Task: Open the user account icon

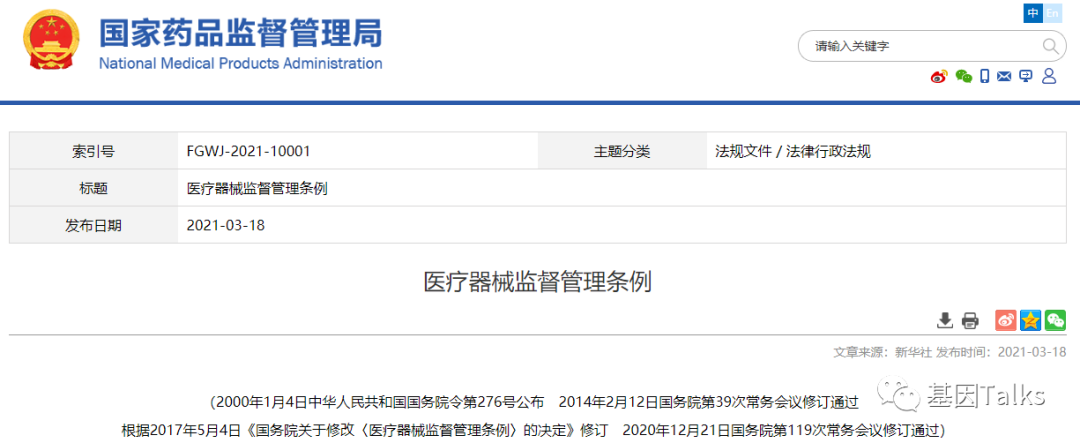Action: [x=1049, y=77]
